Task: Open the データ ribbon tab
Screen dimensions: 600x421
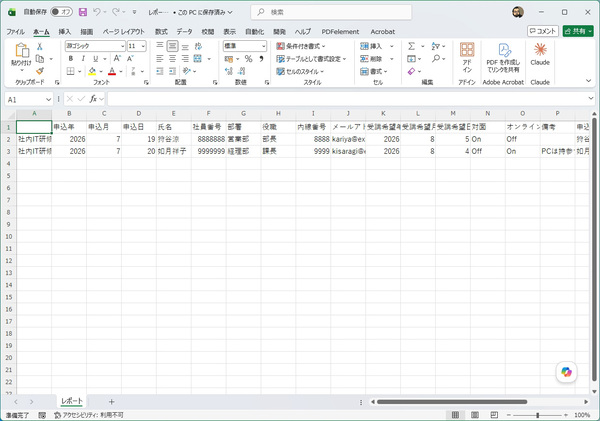Action: pyautogui.click(x=184, y=32)
